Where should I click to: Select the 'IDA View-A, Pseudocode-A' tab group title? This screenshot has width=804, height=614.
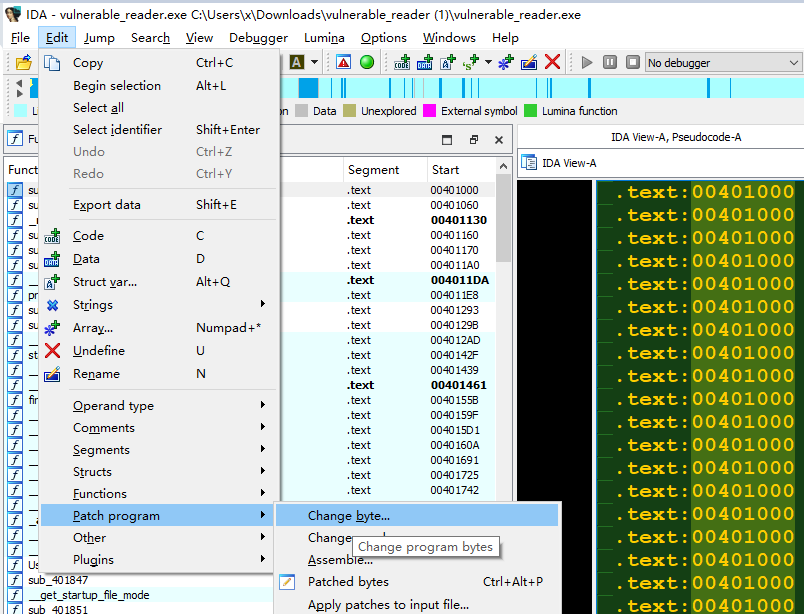coord(676,137)
